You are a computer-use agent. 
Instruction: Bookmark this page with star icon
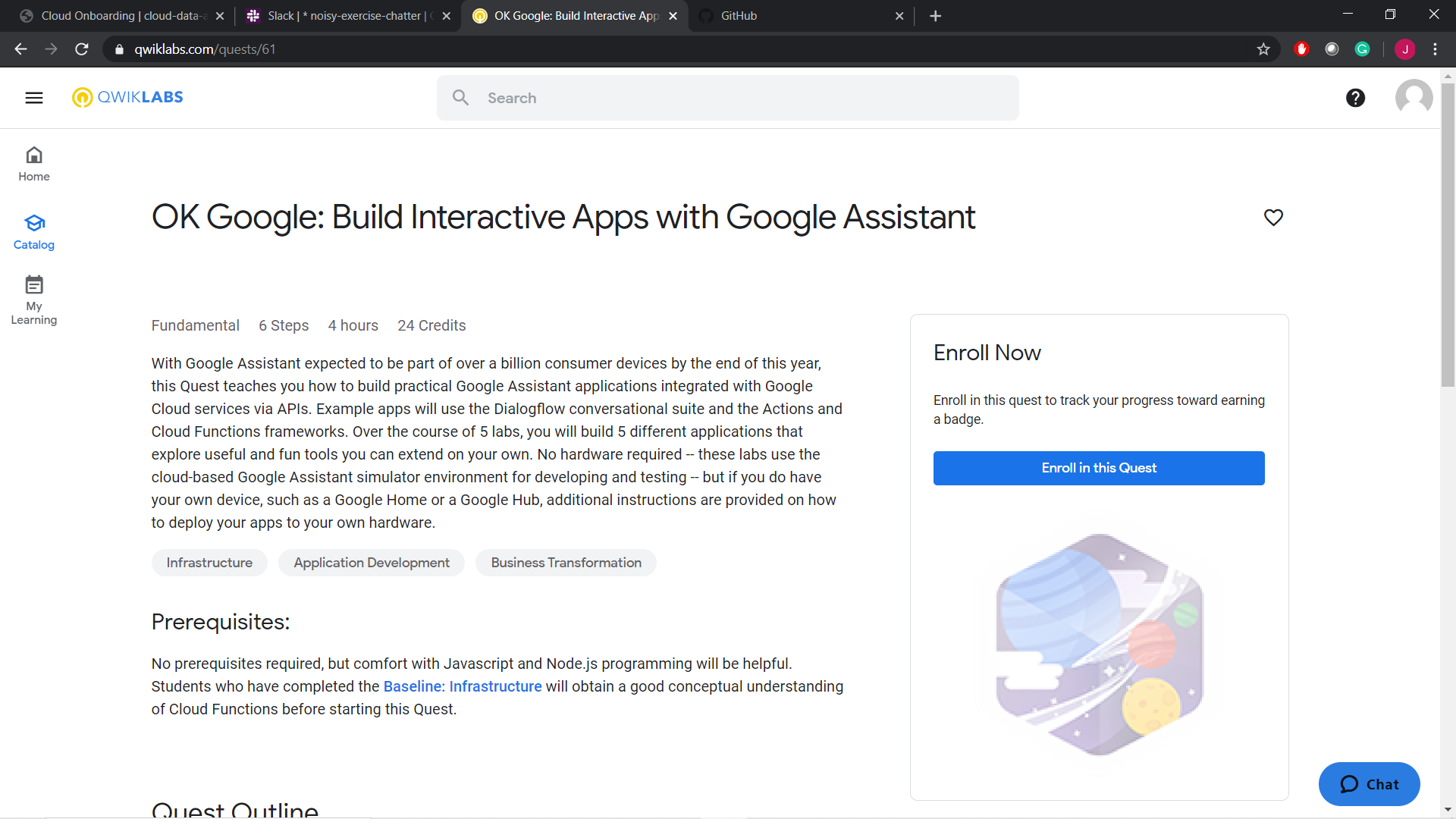pos(1263,49)
